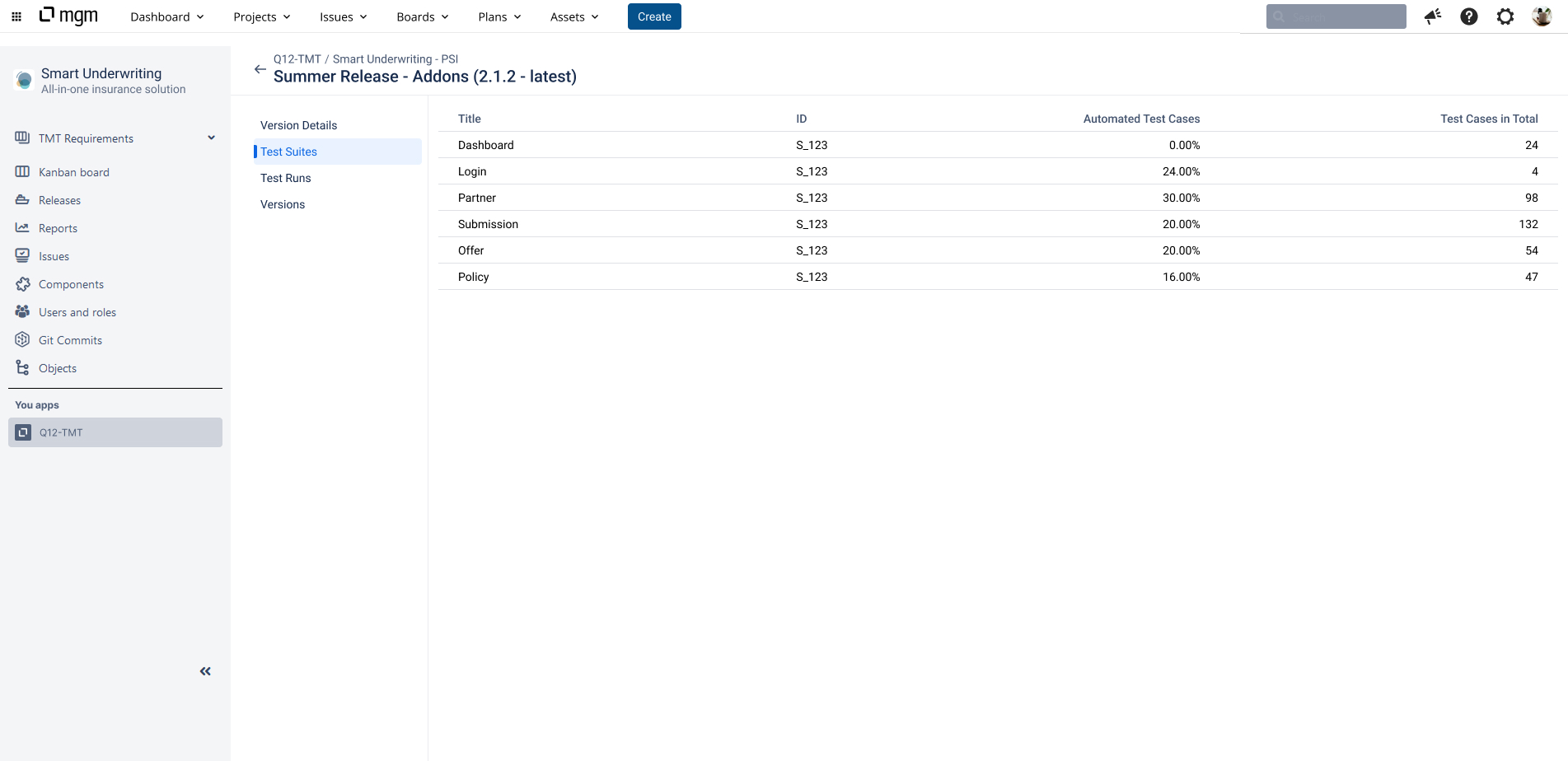Click the announcements megaphone icon

1432,16
